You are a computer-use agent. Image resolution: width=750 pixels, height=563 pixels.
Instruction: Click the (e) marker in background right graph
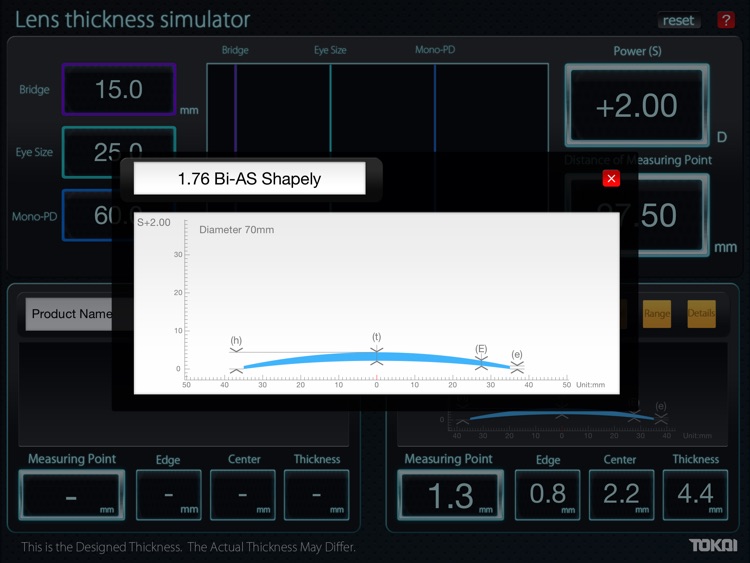pos(661,406)
